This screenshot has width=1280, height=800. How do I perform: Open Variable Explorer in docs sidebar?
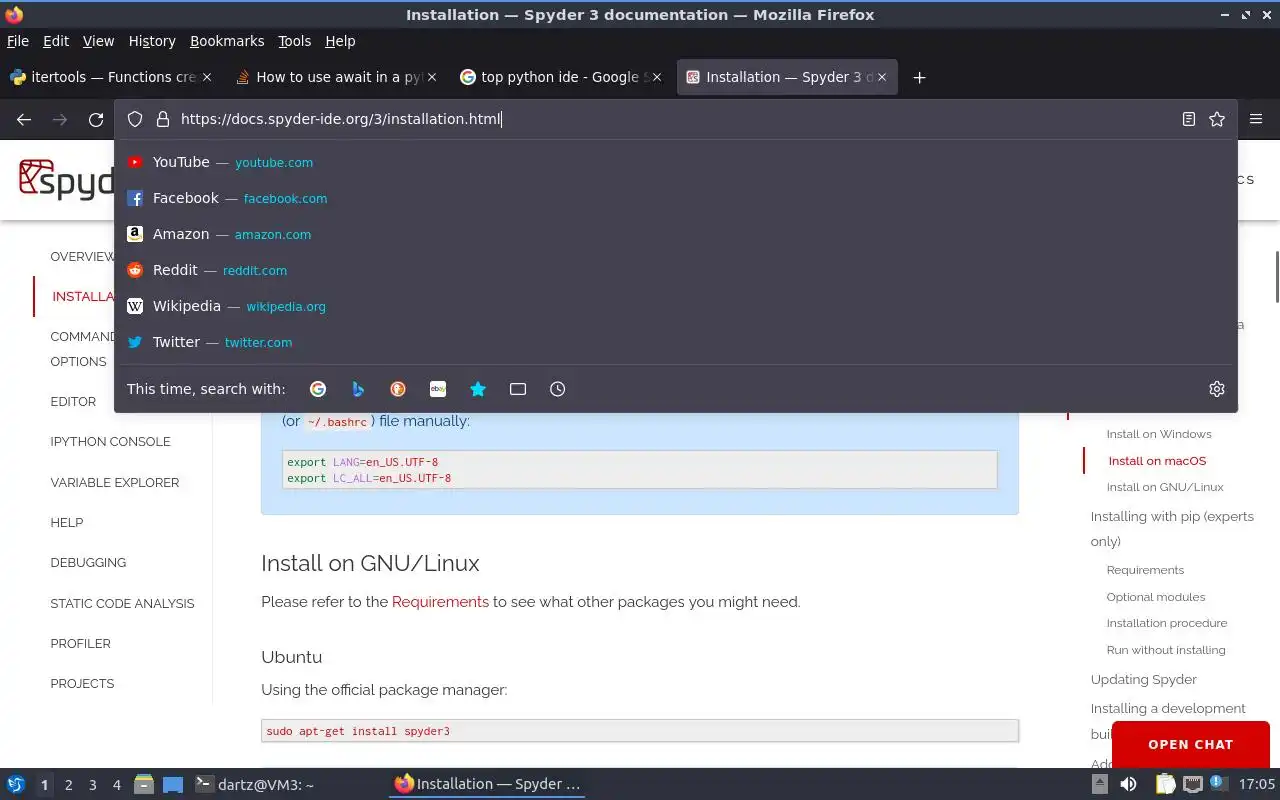point(115,482)
